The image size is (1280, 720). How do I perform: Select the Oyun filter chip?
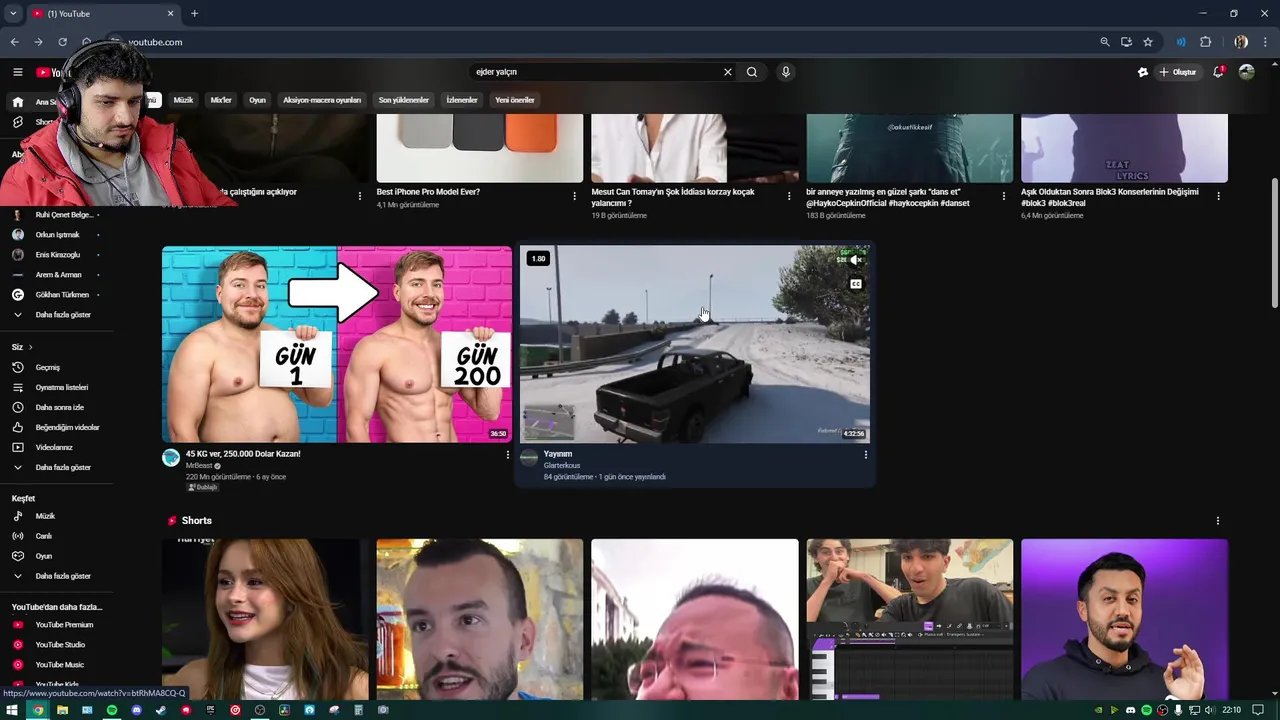coord(257,100)
